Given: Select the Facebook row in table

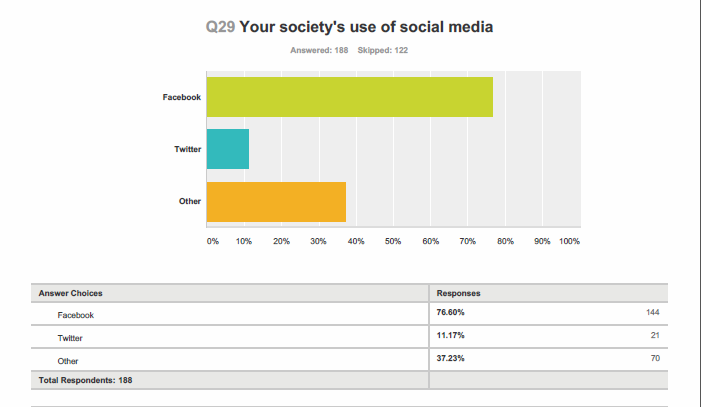Looking at the screenshot, I should (x=349, y=314).
